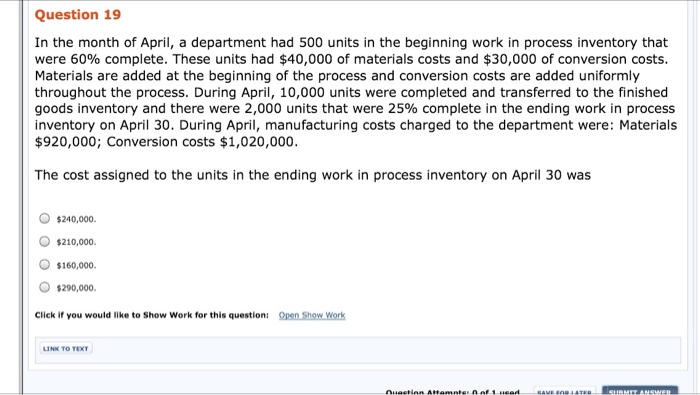Click the Question 19 heading

coord(78,14)
